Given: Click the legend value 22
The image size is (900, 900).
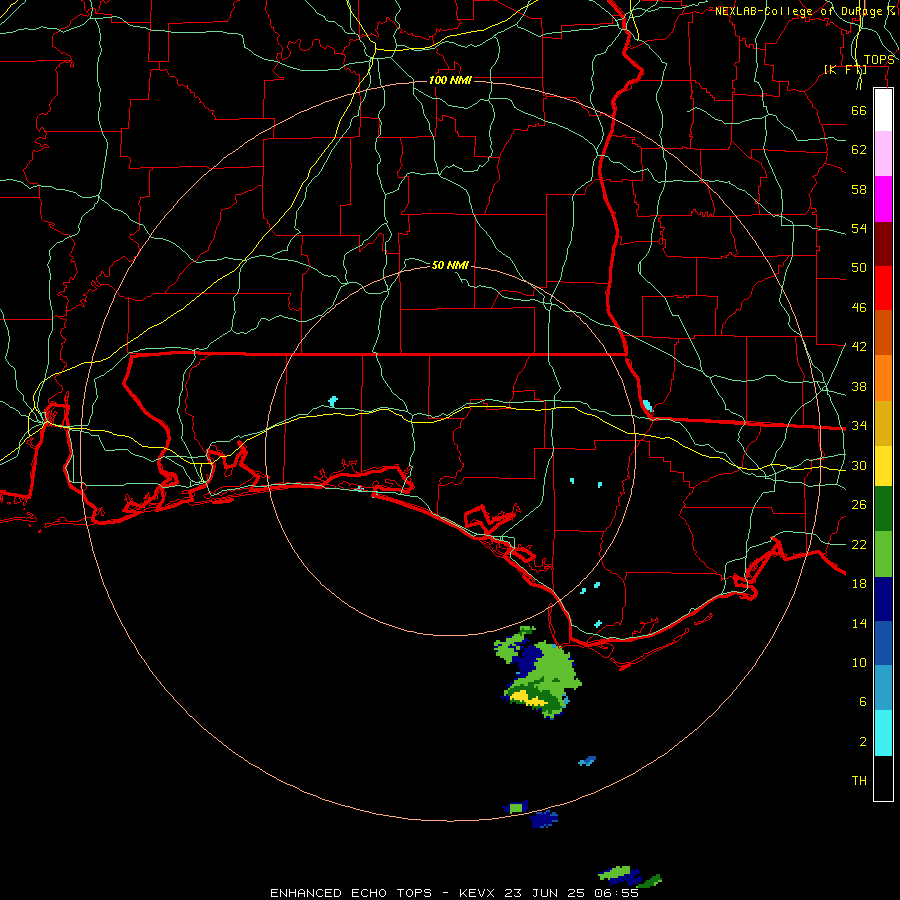Looking at the screenshot, I should [859, 544].
